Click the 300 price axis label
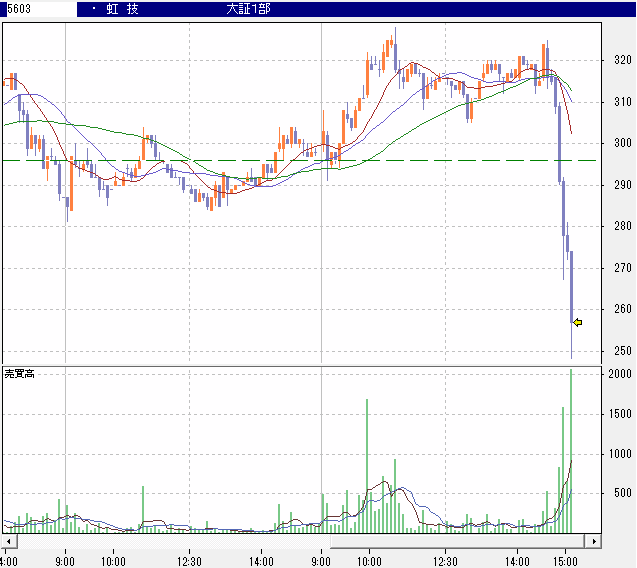 622,143
